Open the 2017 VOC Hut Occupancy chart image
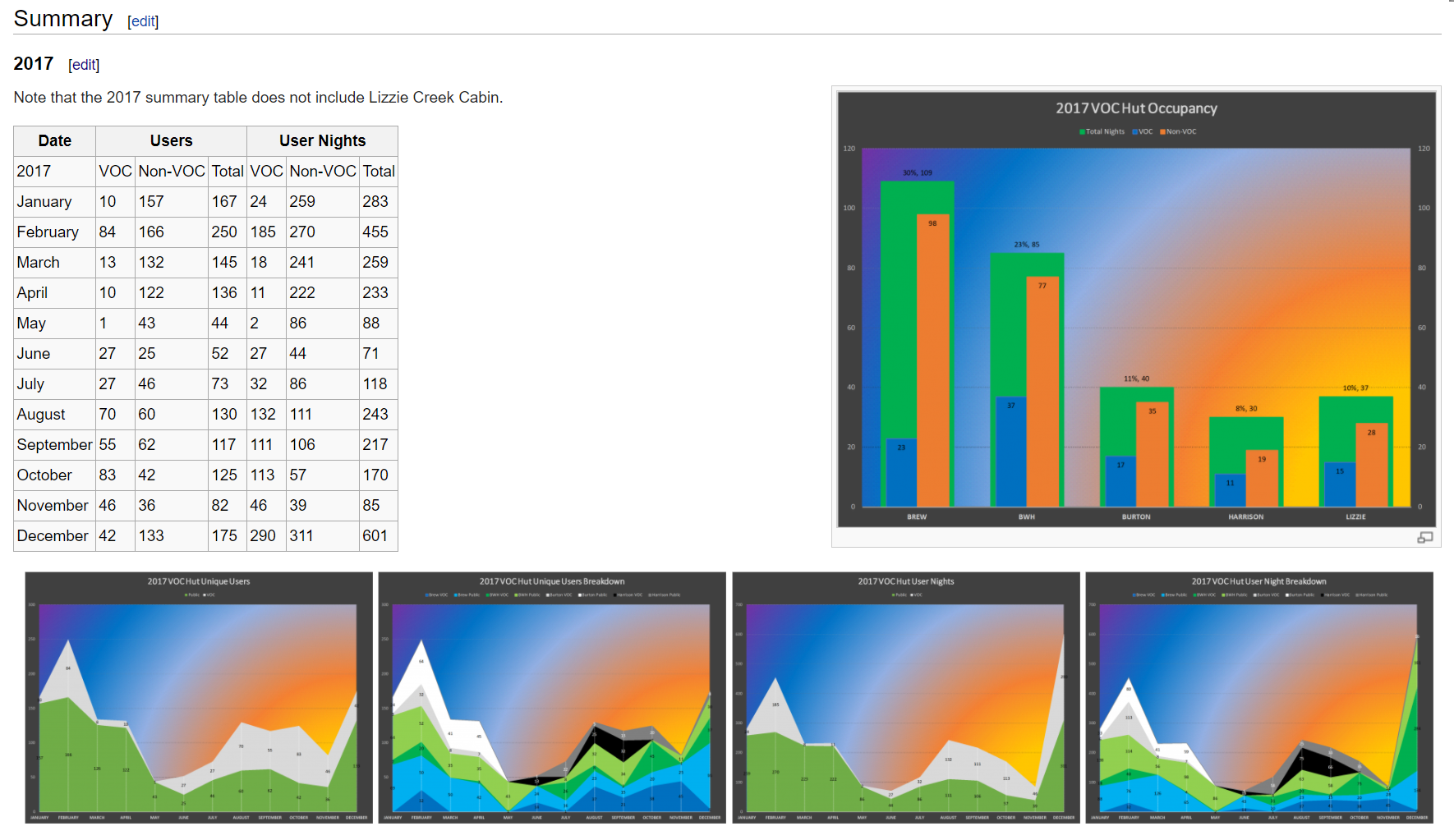 click(x=1136, y=309)
